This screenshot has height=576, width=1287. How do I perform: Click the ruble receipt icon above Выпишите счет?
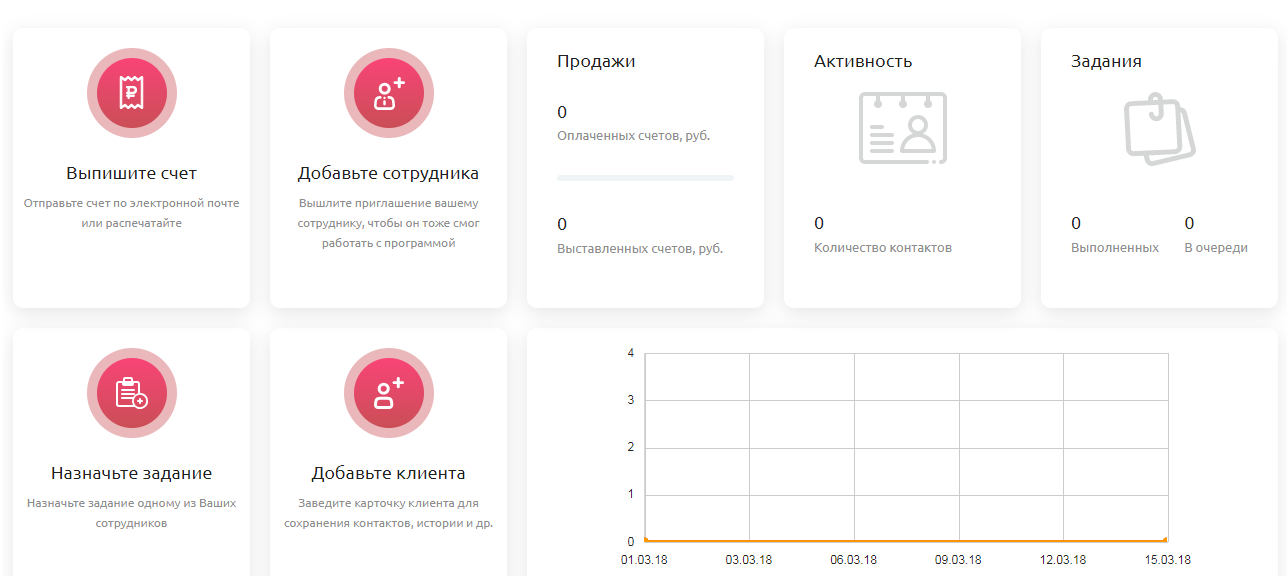131,92
